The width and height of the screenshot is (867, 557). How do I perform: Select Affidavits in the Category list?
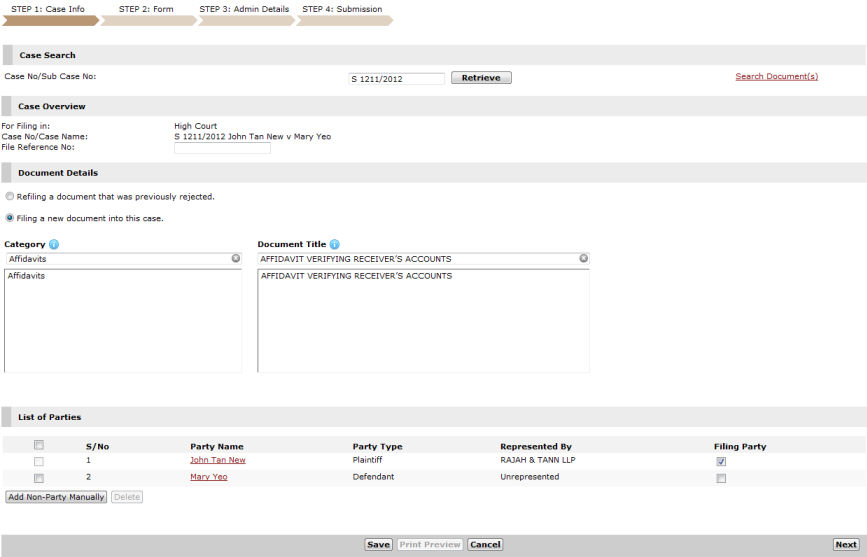click(x=26, y=276)
